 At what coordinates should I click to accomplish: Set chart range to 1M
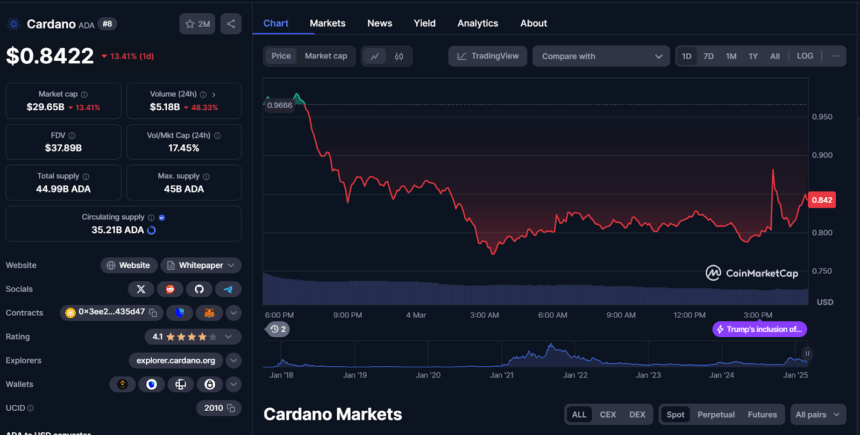(731, 56)
